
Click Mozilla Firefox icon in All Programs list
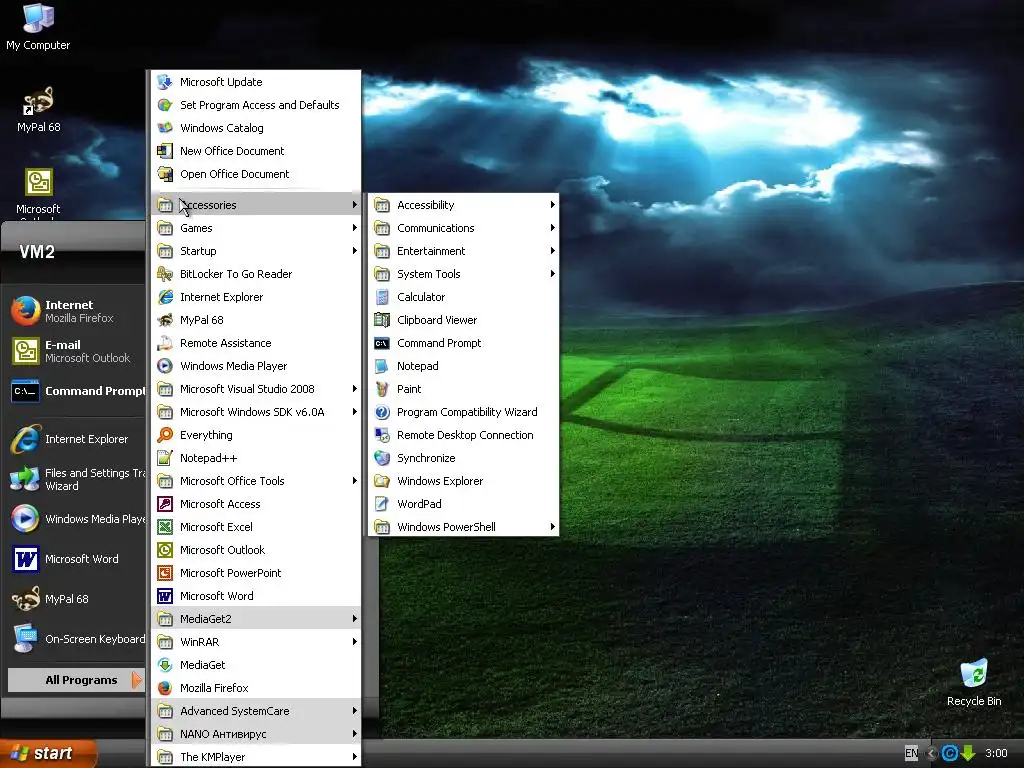click(165, 688)
